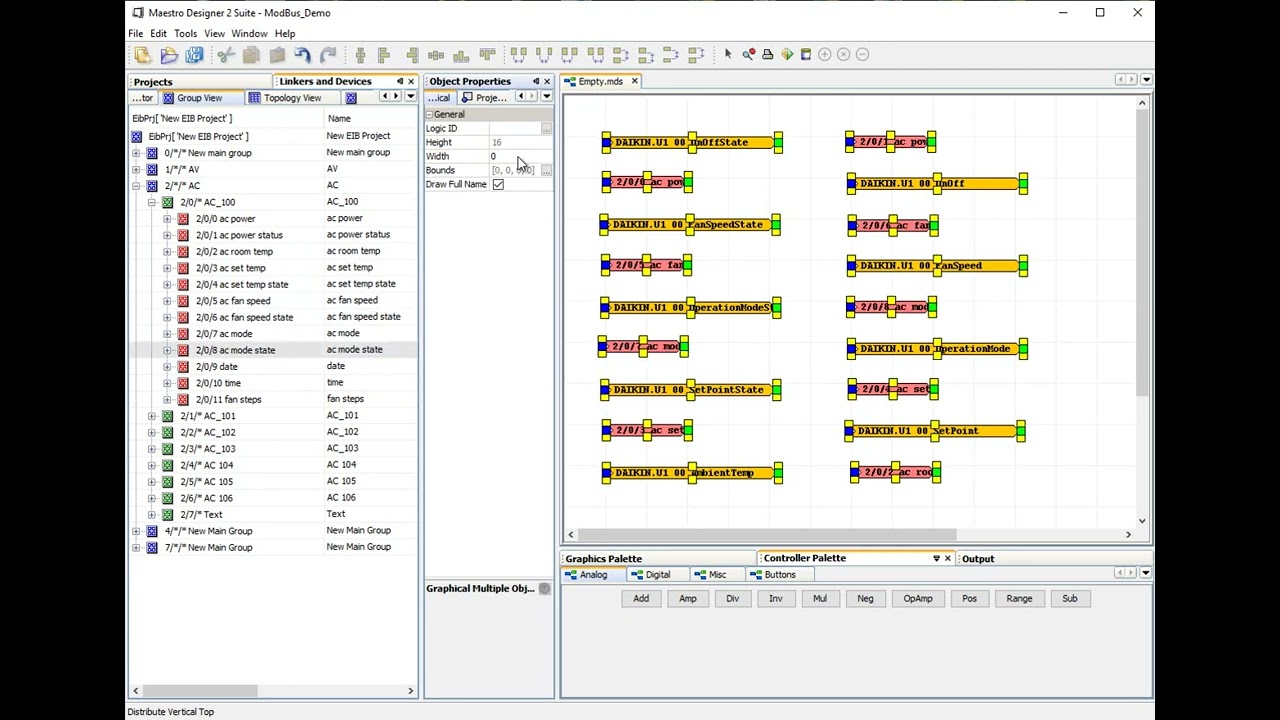Close the Object Properties panel
Viewport: 1280px width, 720px height.
pos(546,82)
